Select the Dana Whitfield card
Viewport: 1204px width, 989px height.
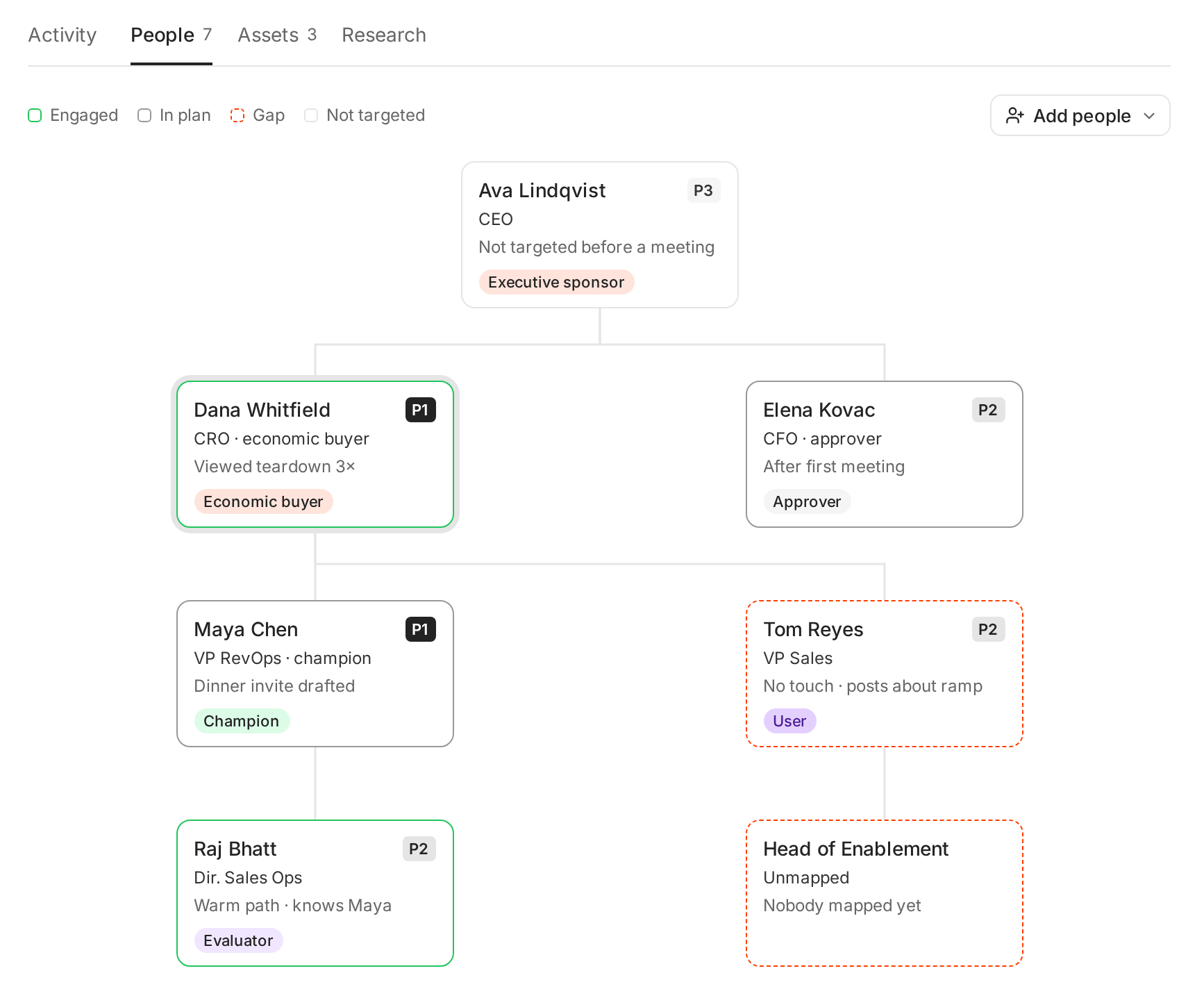(315, 454)
